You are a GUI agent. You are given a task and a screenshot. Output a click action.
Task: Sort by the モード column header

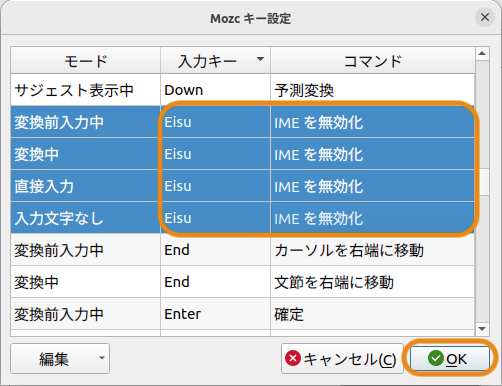pyautogui.click(x=86, y=61)
